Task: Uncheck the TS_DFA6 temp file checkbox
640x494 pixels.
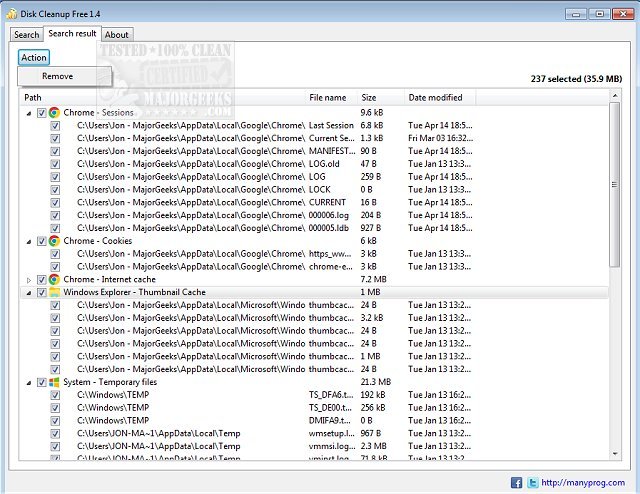Action: pos(55,395)
